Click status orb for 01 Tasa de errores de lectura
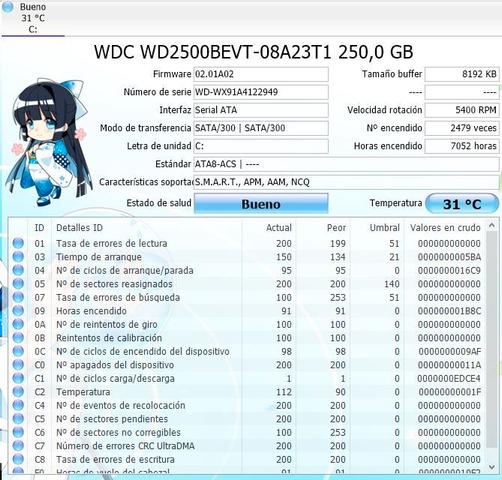This screenshot has width=502, height=480. pos(18,243)
